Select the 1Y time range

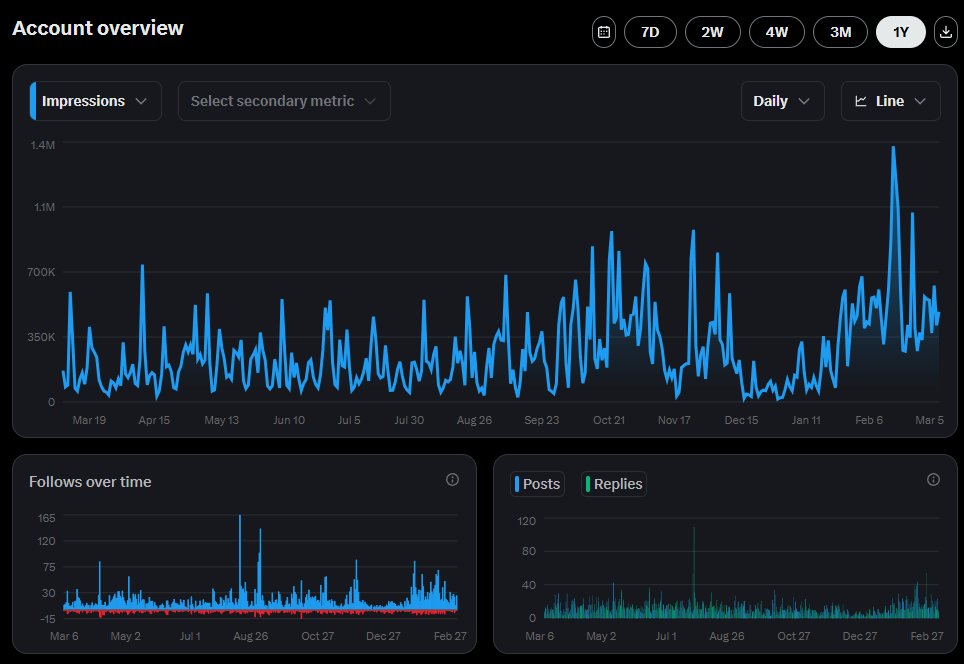coord(901,32)
